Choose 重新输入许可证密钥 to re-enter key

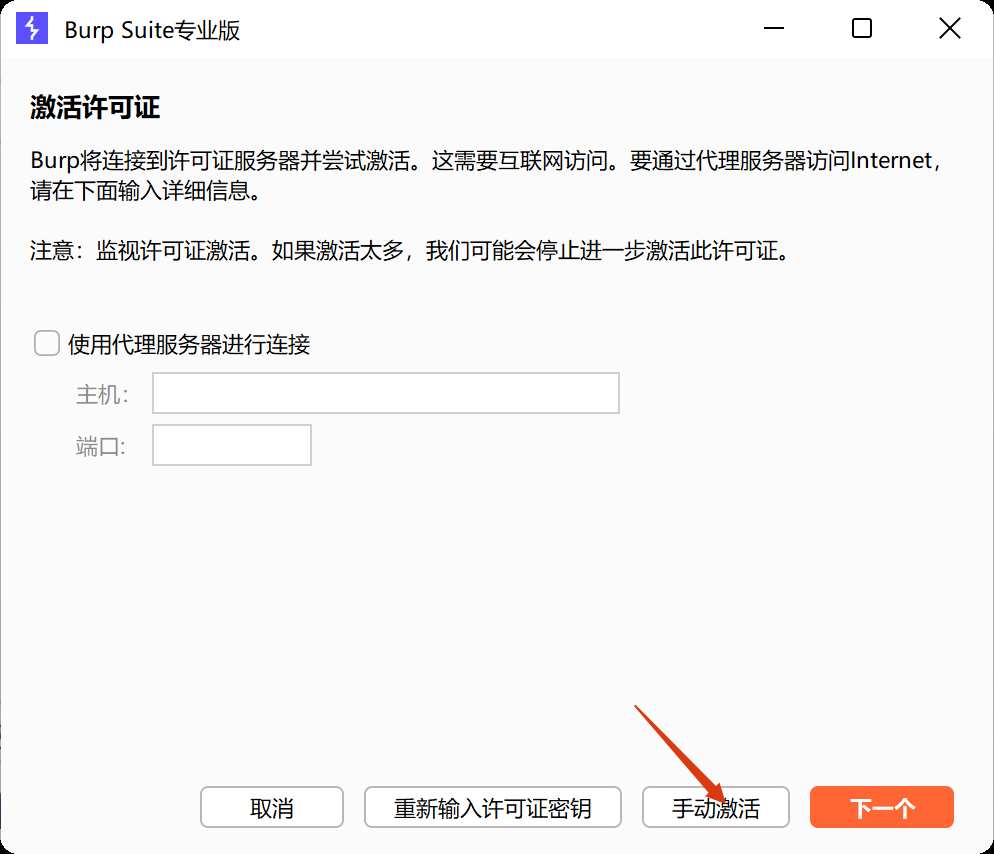click(x=492, y=808)
